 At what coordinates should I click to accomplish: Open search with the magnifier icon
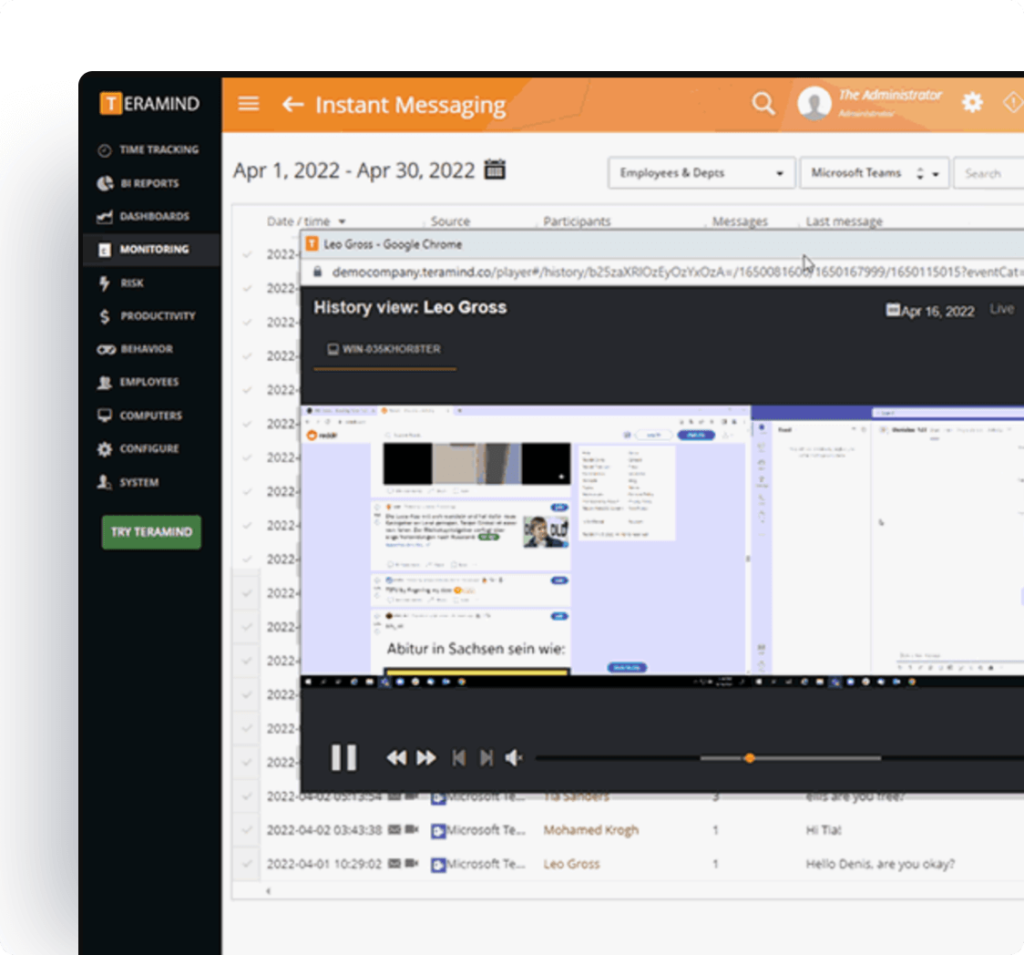pos(763,103)
